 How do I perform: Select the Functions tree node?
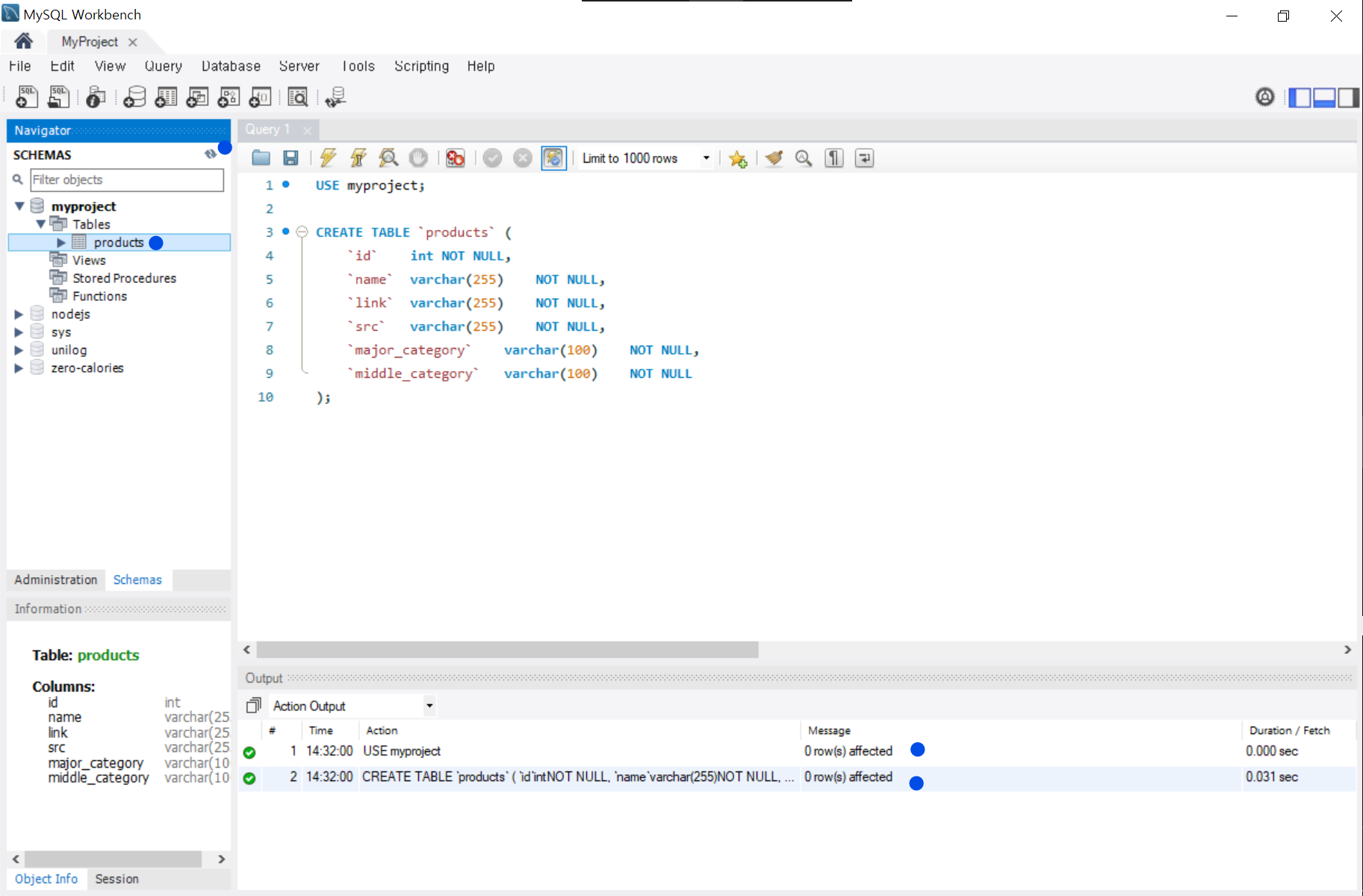(x=99, y=296)
